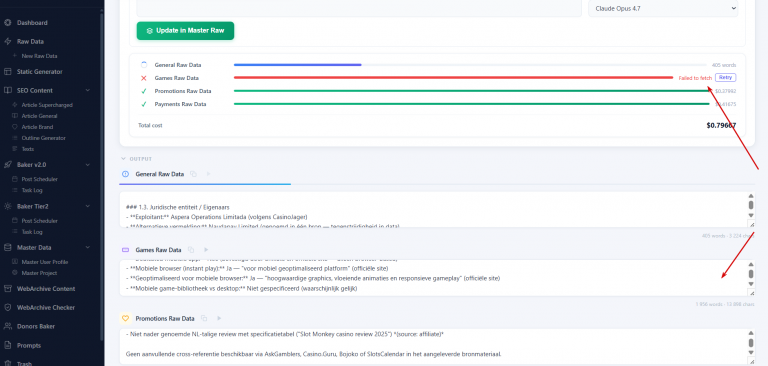Run Promotions Raw Data play icon
768x366 pixels.
[219, 318]
